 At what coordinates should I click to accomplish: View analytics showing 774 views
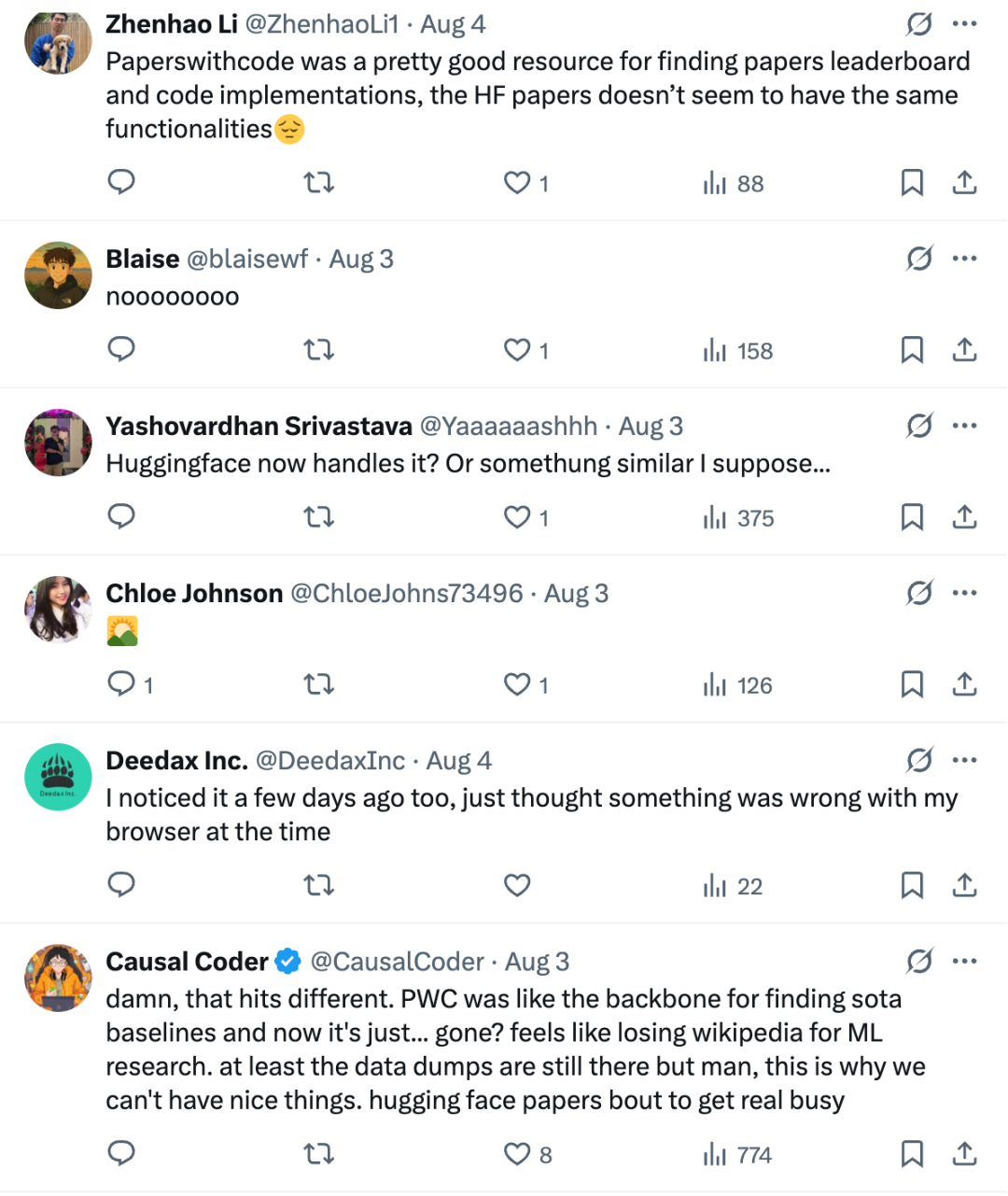pyautogui.click(x=737, y=1155)
